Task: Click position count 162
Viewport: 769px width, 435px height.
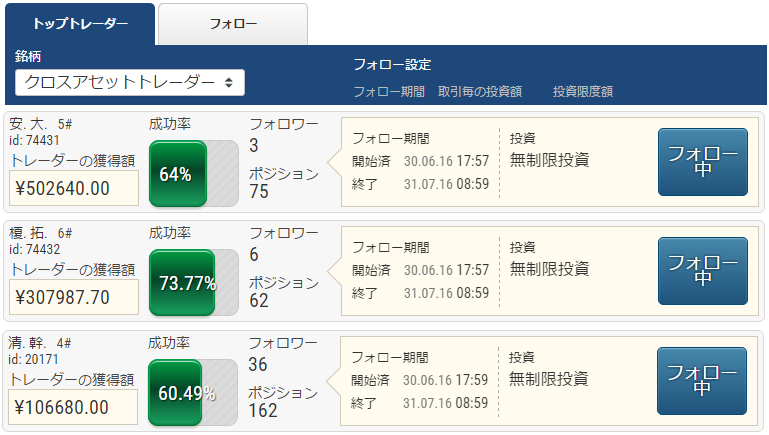Action: pyautogui.click(x=263, y=410)
